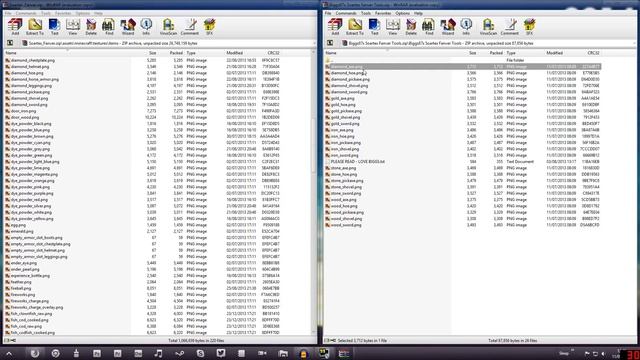Click Info icon in right WinRAR window

(x=466, y=27)
